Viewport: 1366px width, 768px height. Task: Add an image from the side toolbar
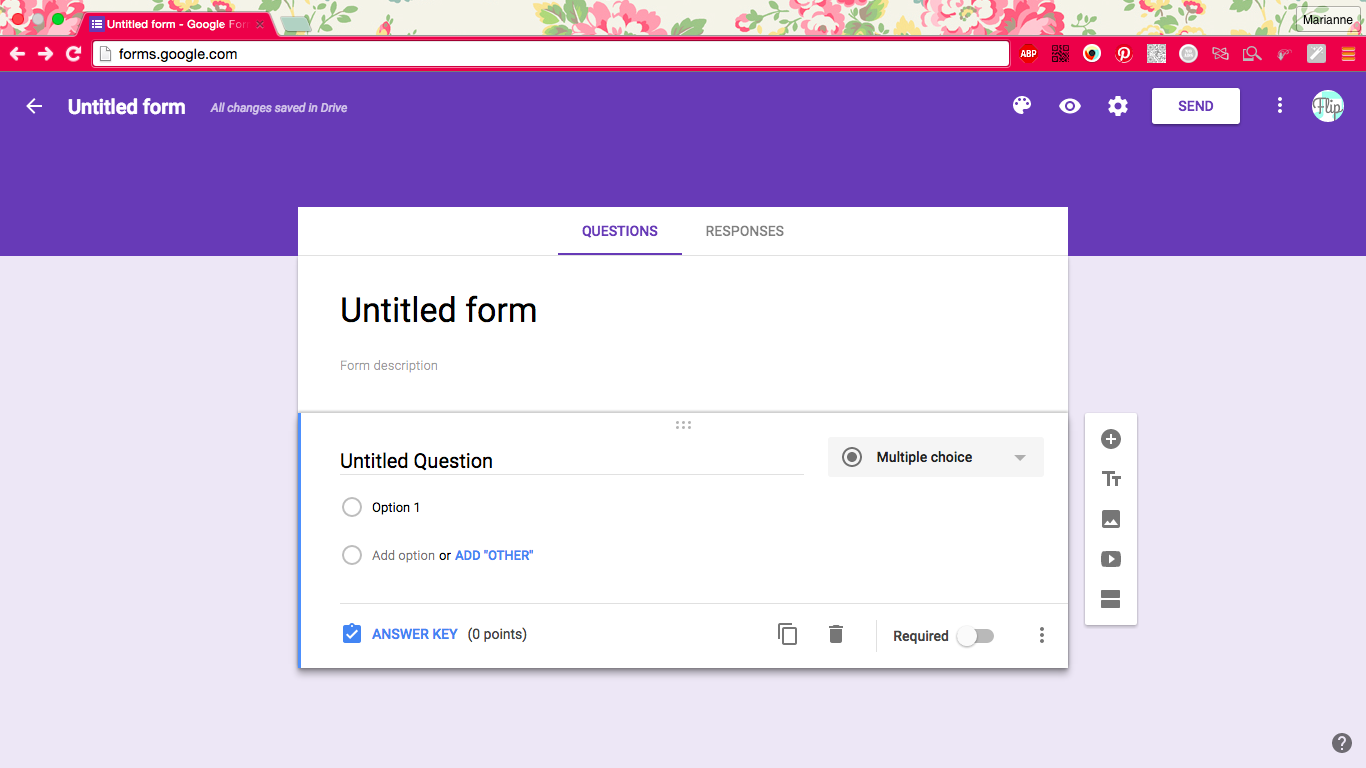click(1111, 519)
